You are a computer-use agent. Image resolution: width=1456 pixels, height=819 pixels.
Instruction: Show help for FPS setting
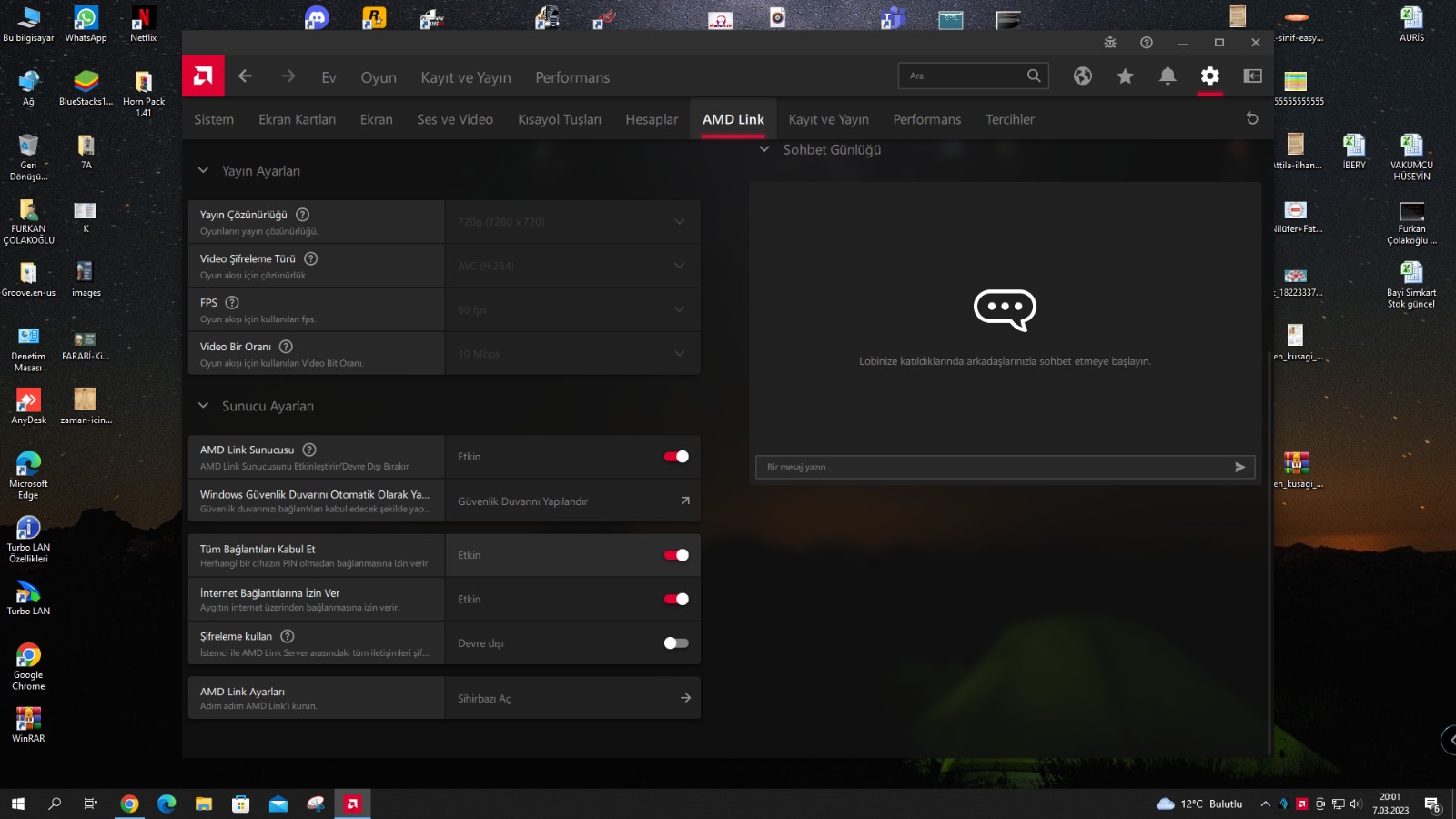click(232, 302)
